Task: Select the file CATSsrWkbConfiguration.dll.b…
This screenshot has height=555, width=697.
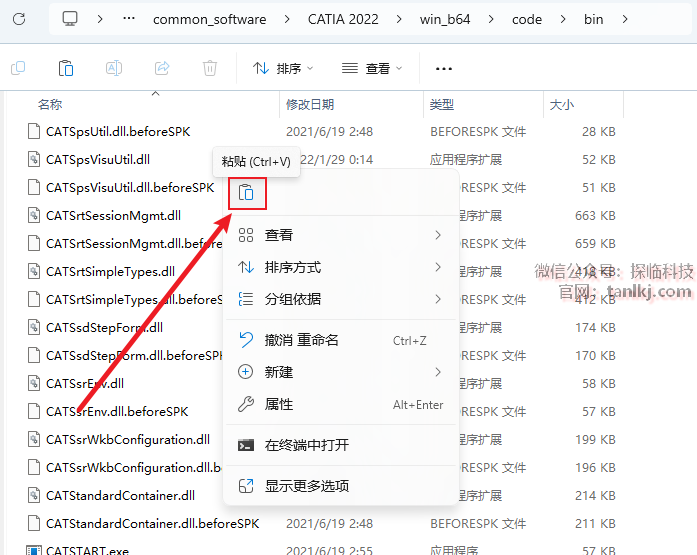Action: click(x=134, y=467)
